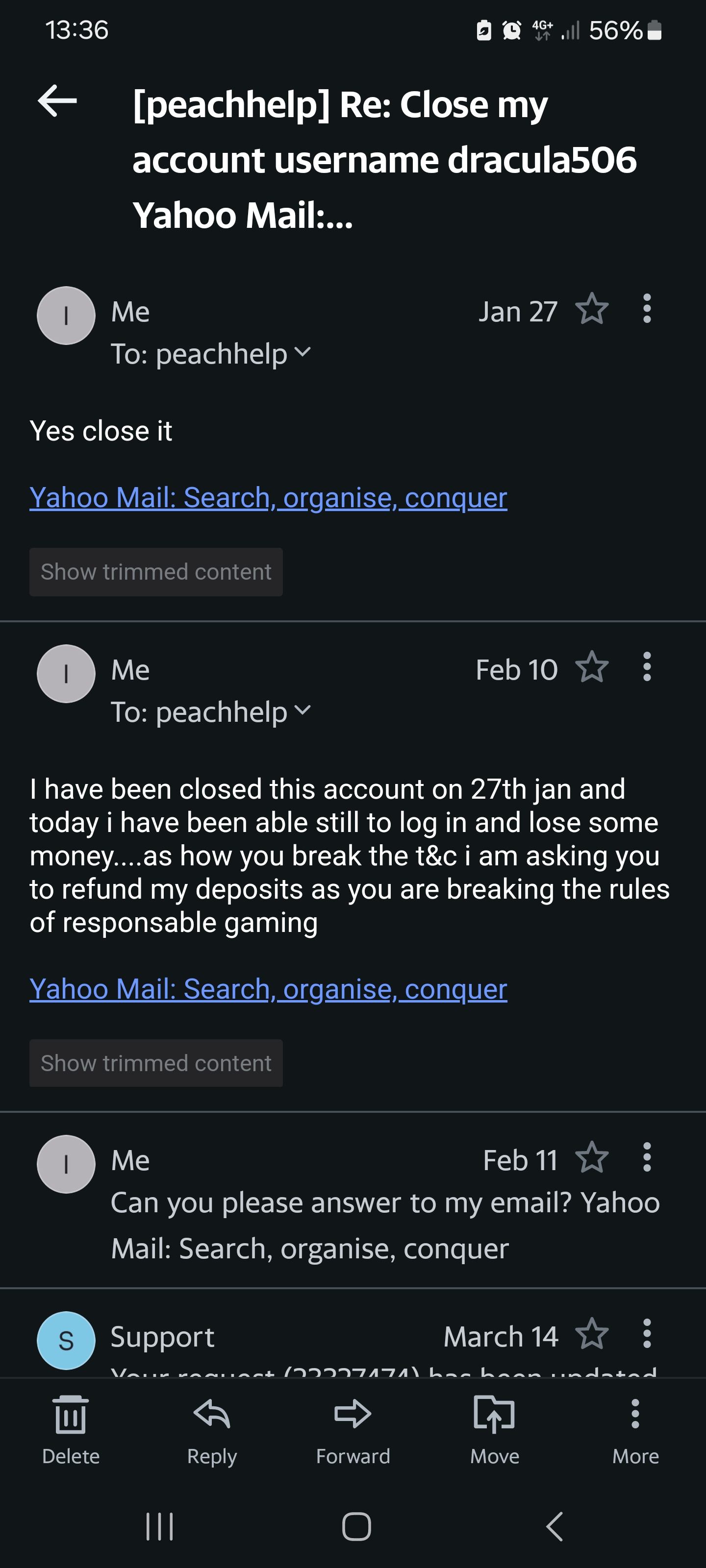
Task: Tap the Reply arrow icon
Action: coord(211,1415)
